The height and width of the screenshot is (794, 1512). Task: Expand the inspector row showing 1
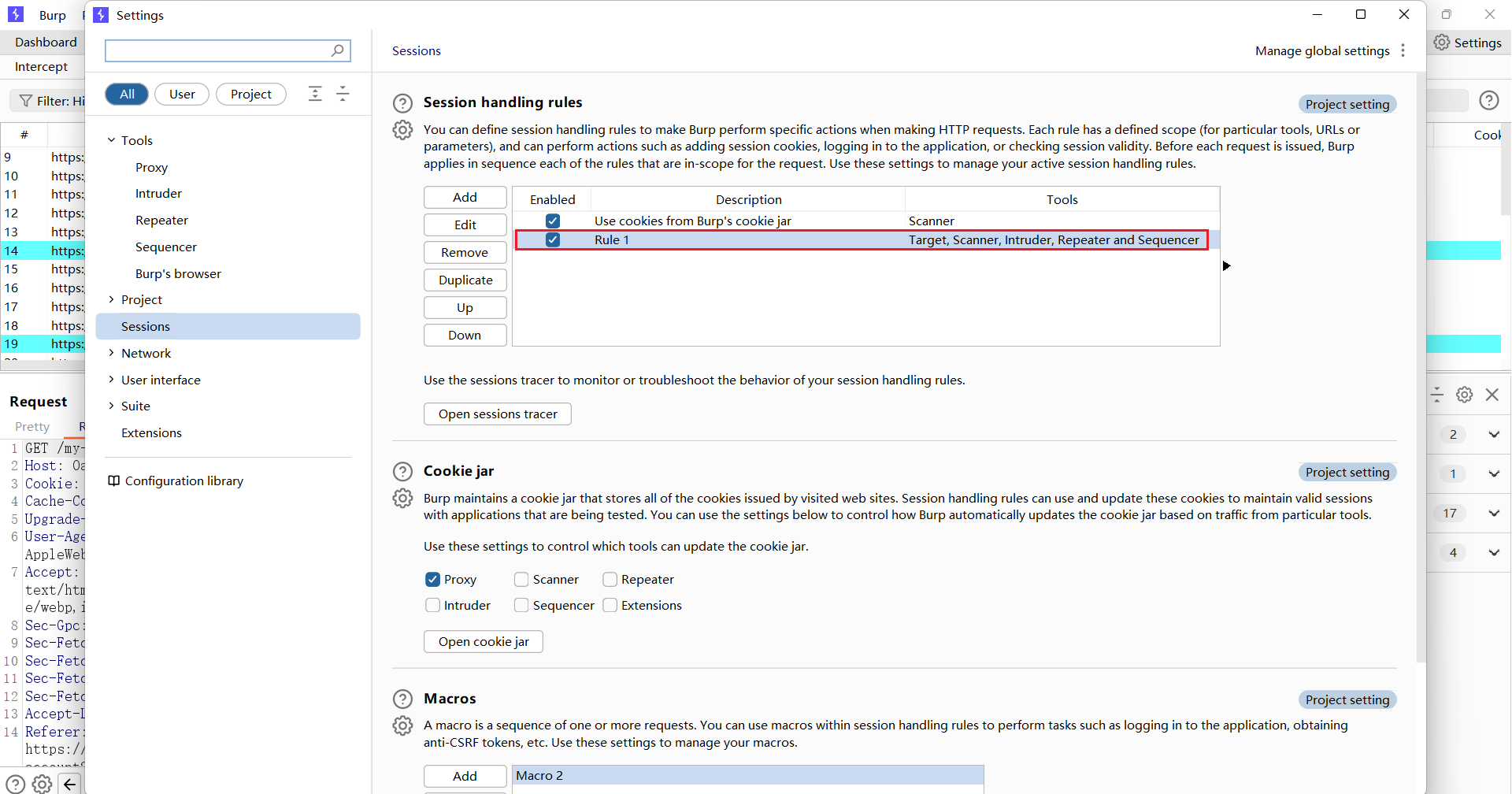(1494, 474)
